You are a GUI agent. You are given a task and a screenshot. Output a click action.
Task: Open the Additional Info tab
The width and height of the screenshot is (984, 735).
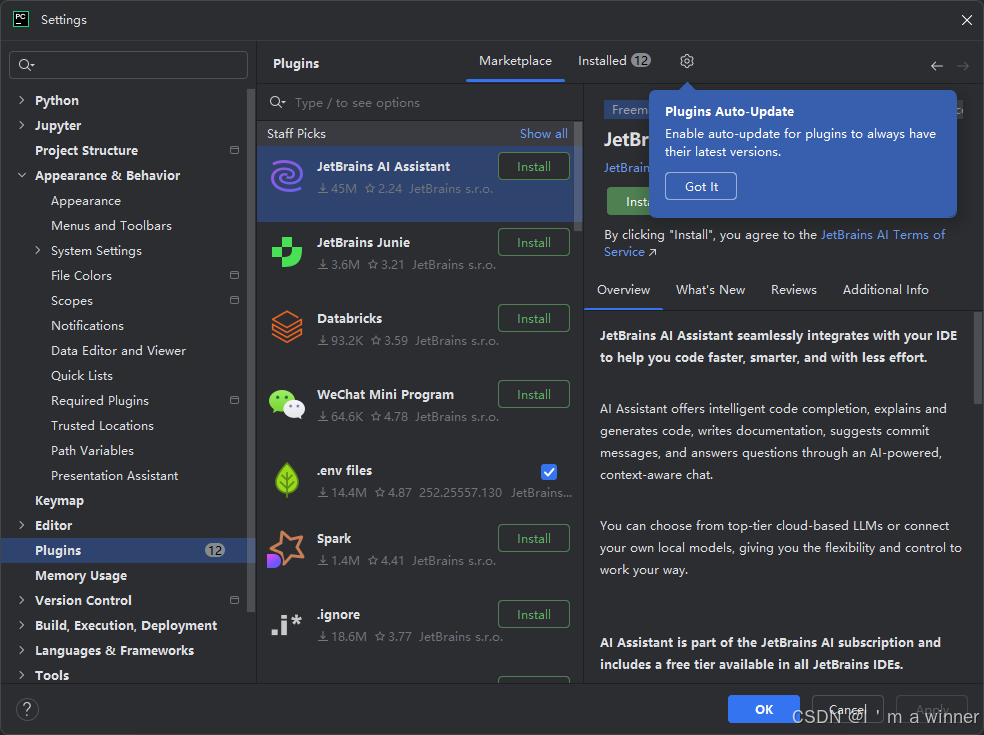[885, 290]
